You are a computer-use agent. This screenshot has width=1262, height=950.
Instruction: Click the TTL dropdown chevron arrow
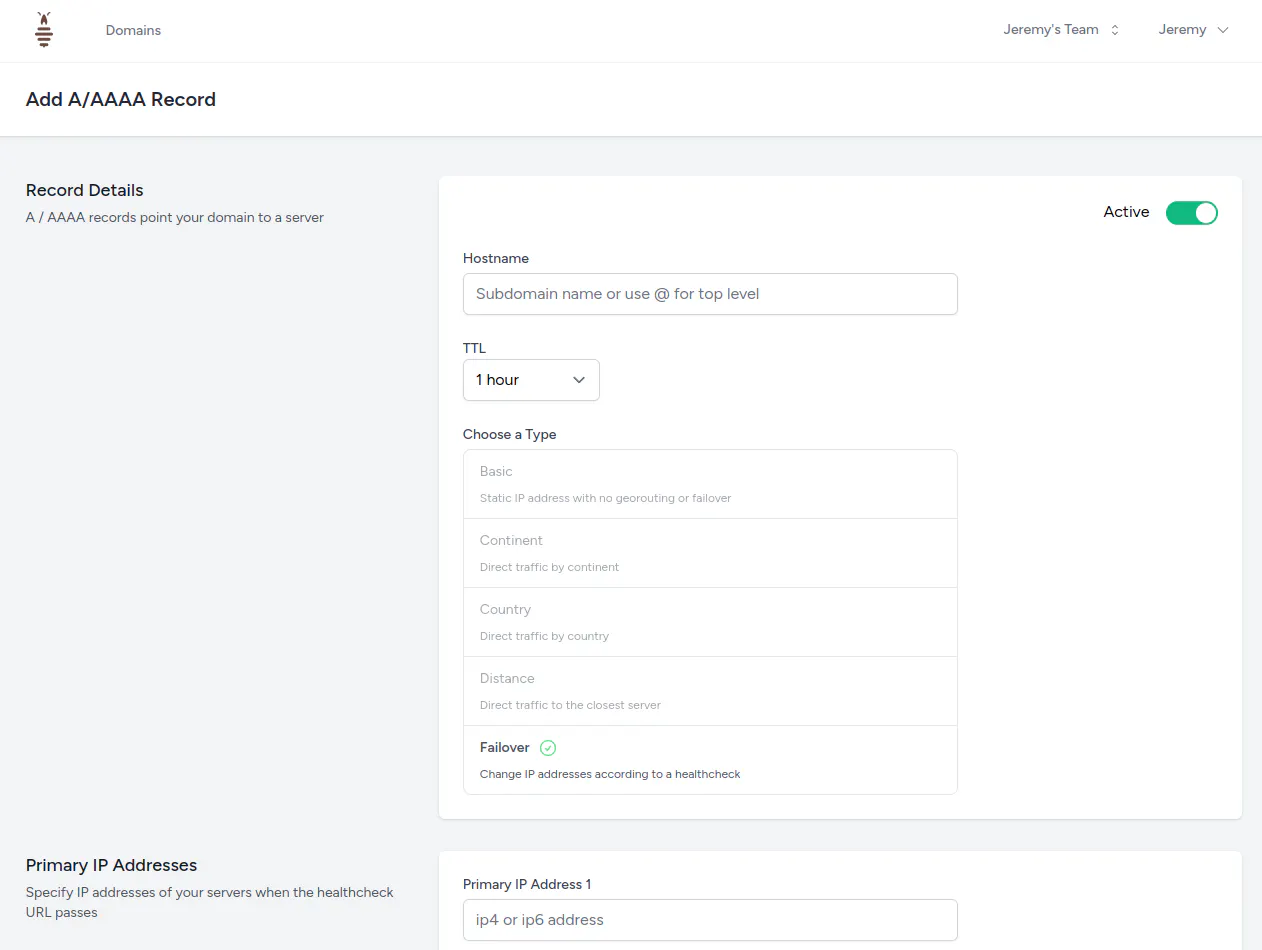pyautogui.click(x=579, y=380)
